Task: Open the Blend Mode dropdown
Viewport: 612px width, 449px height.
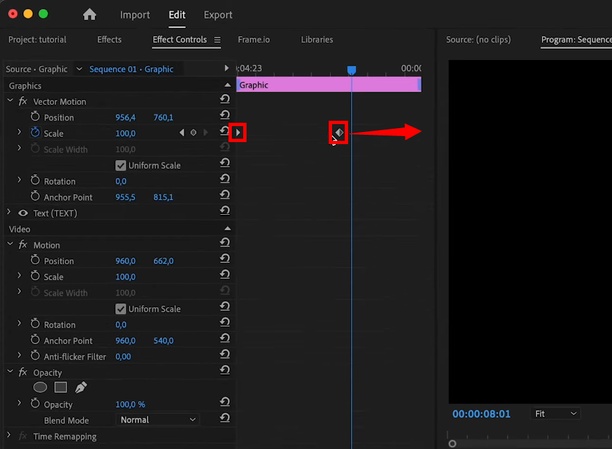Action: [158, 420]
